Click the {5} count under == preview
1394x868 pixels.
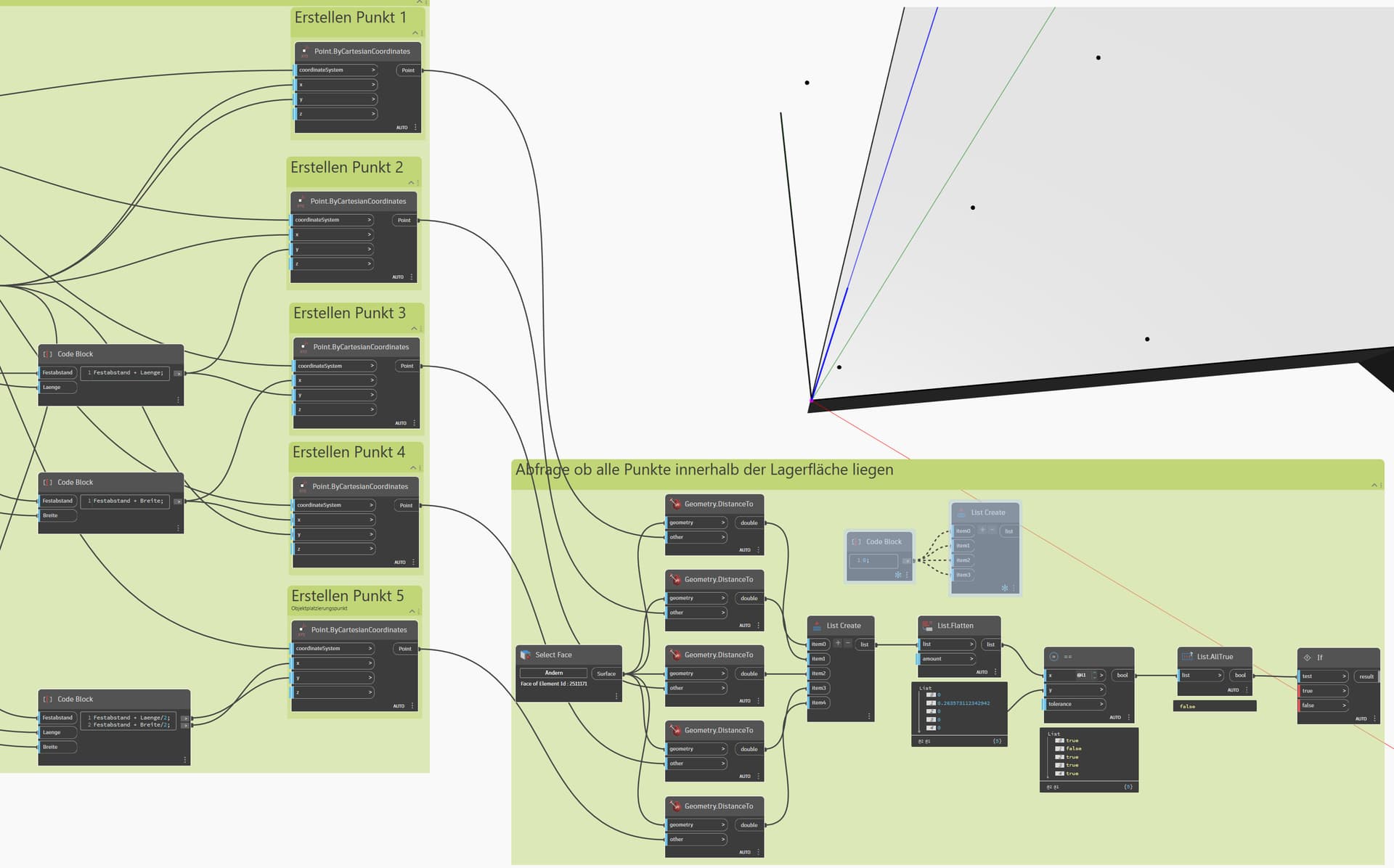click(x=1128, y=787)
